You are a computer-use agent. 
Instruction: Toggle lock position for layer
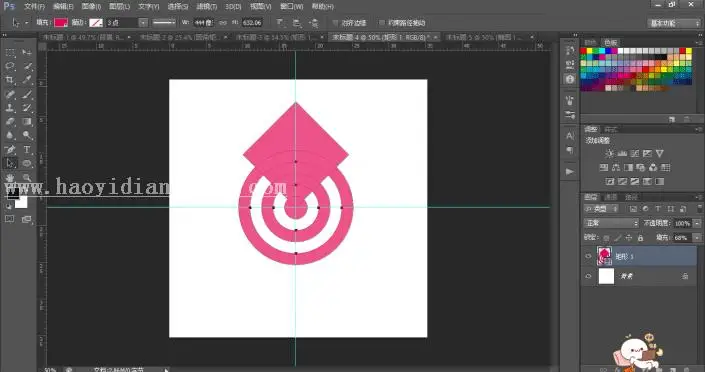pos(629,238)
